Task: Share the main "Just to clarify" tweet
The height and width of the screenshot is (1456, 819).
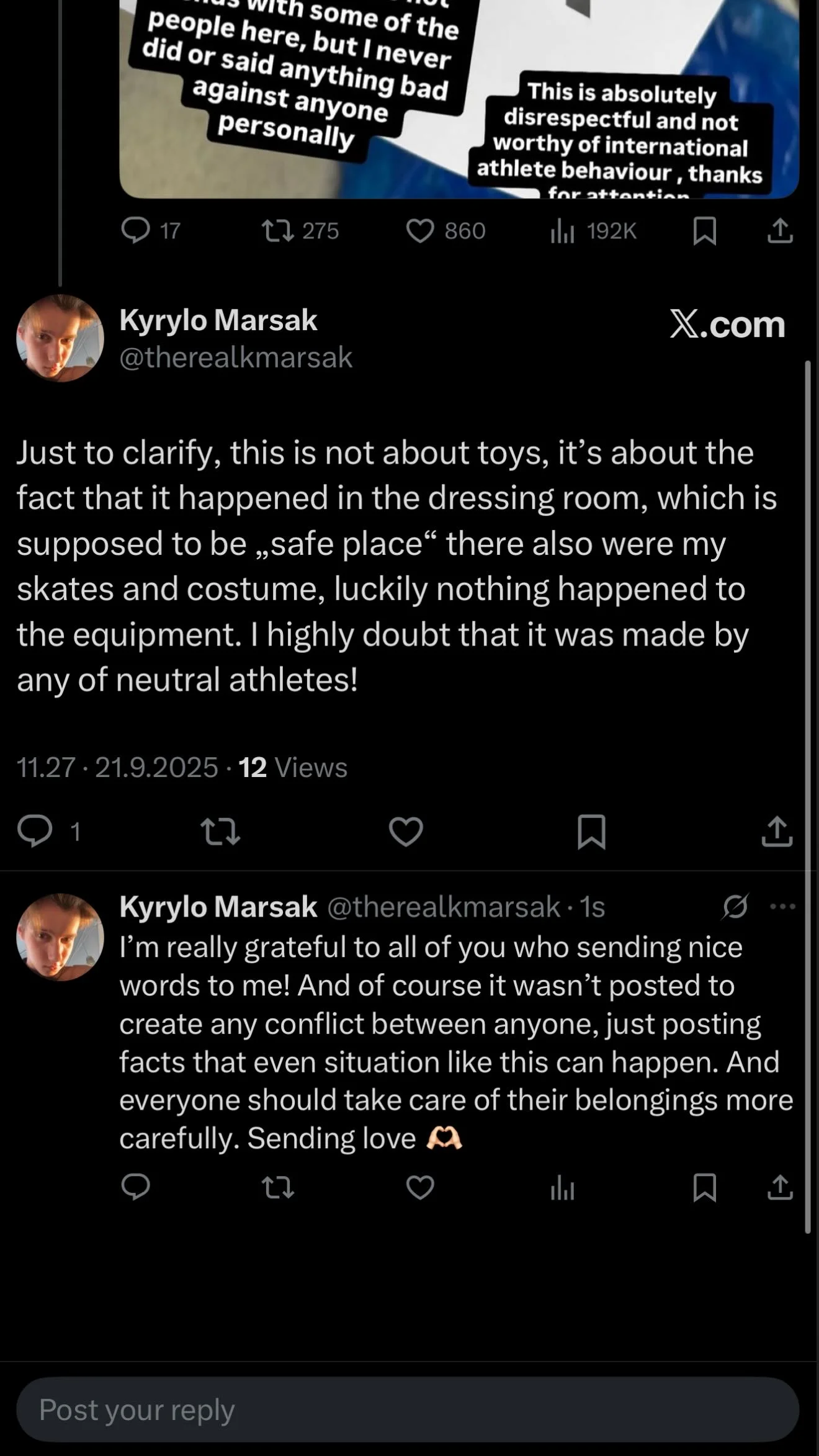Action: coord(777,831)
